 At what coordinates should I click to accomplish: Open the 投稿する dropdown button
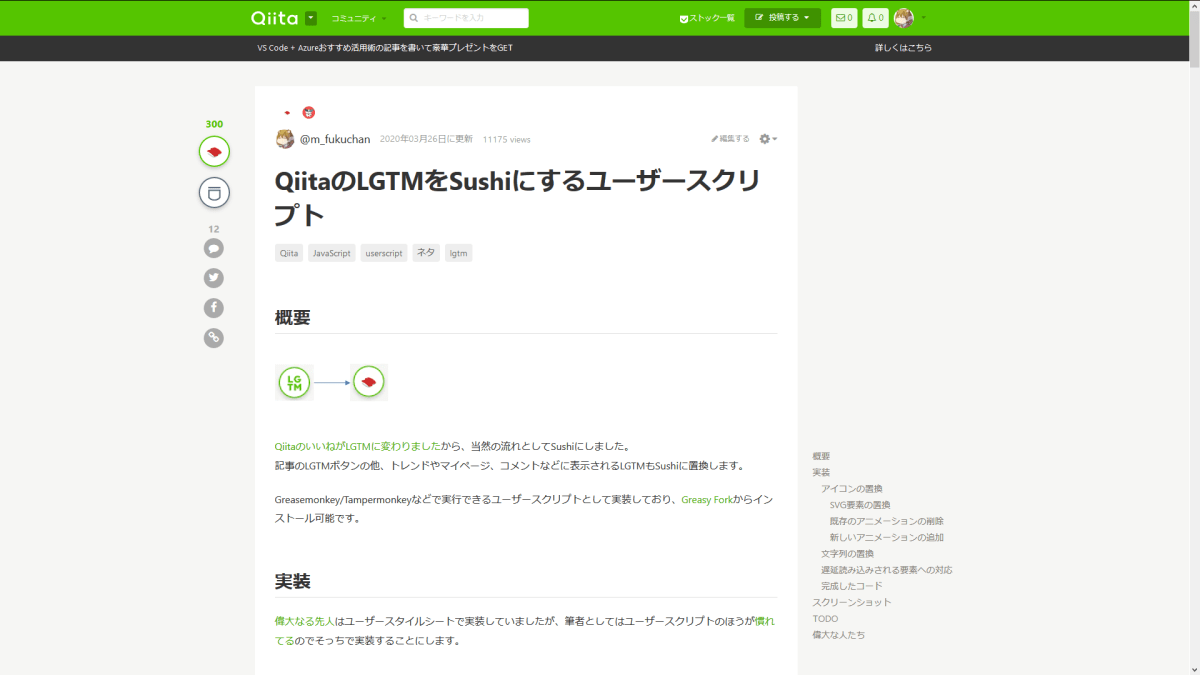pos(782,18)
